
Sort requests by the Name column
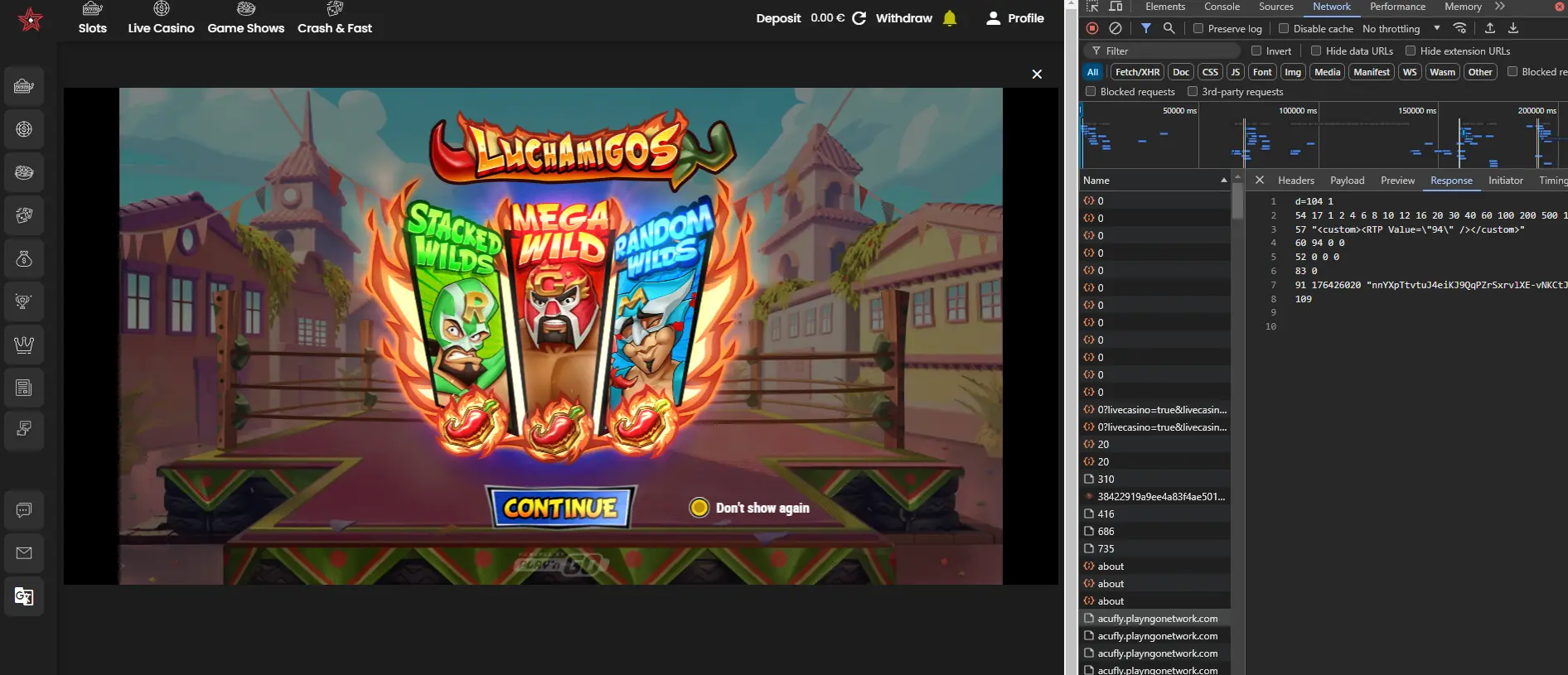point(1154,180)
